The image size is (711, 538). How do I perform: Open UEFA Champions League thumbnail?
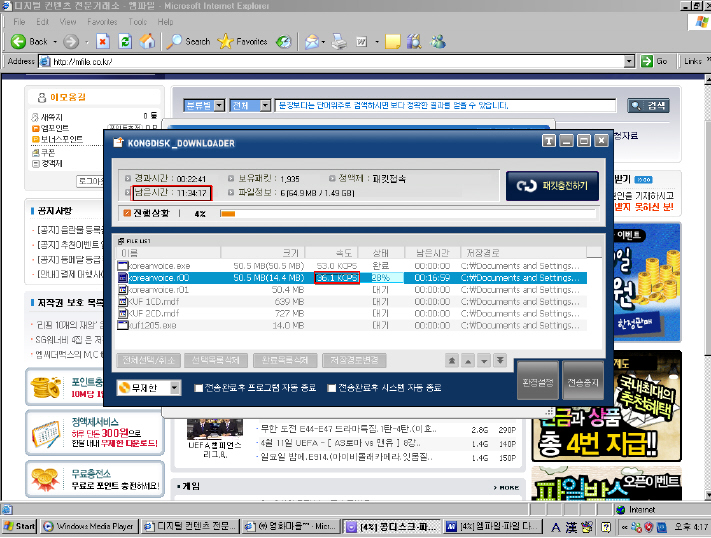214,429
